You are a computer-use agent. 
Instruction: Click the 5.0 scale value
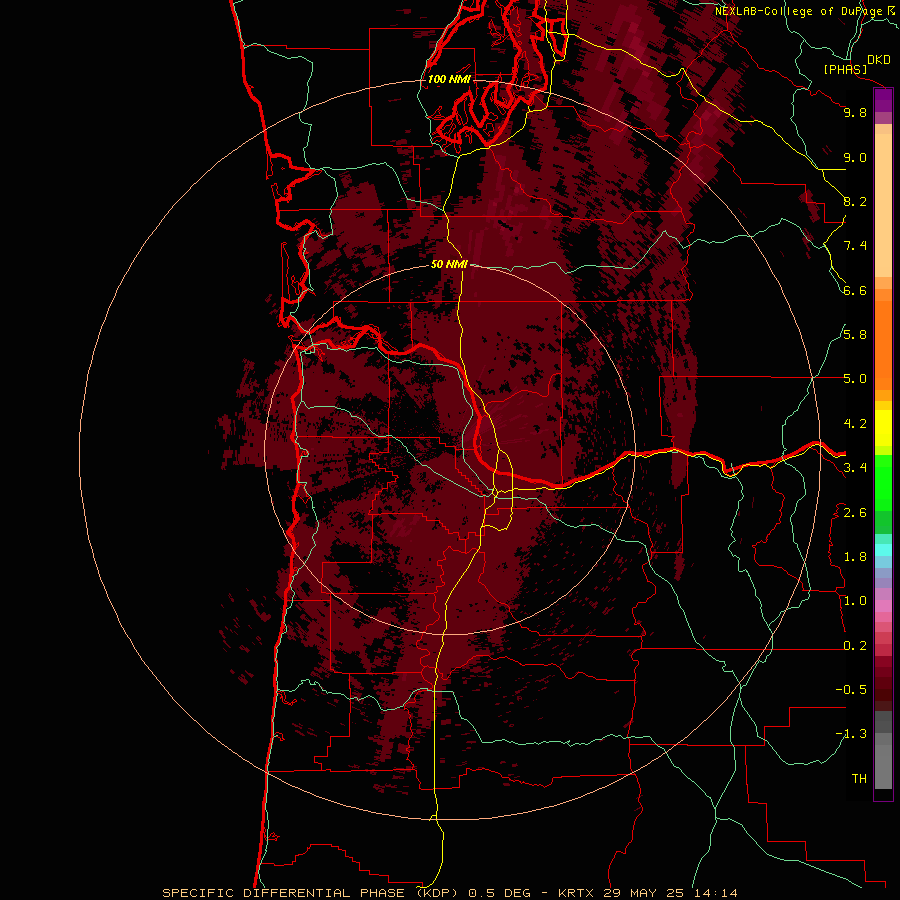[855, 379]
